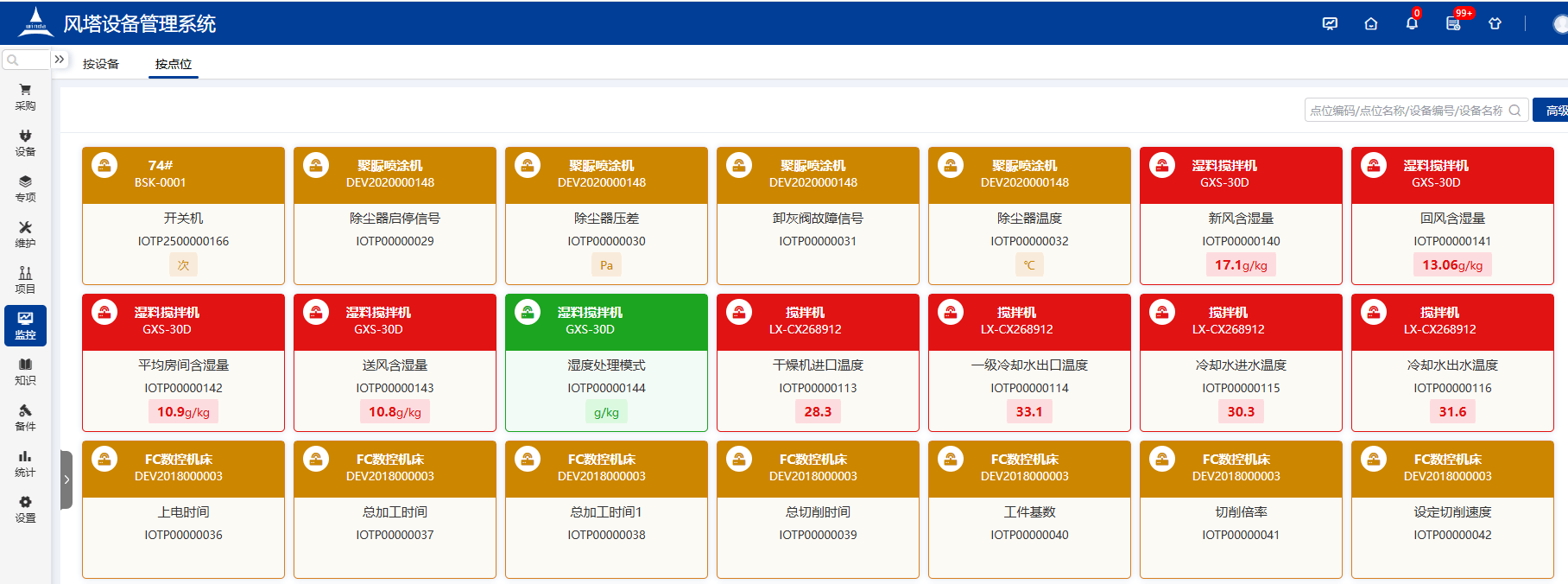Image resolution: width=1568 pixels, height=584 pixels.
Task: Click the 卸灰阀故障信号 point name
Action: point(818,219)
